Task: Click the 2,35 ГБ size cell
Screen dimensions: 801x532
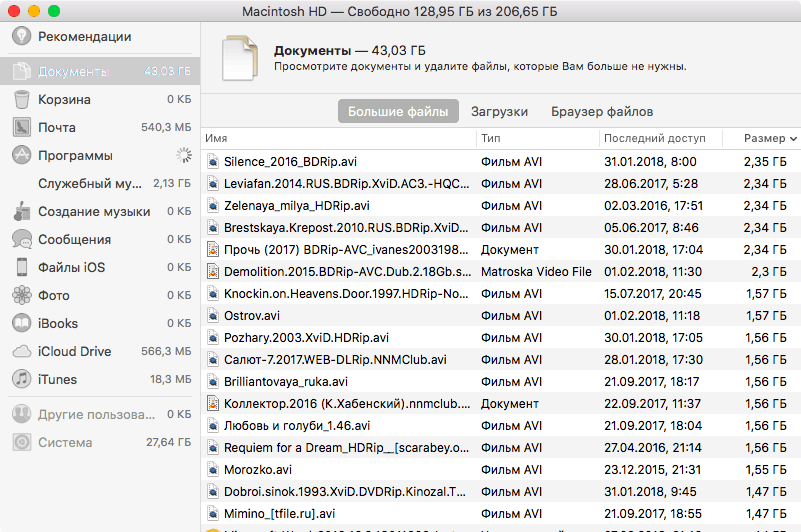Action: point(765,161)
